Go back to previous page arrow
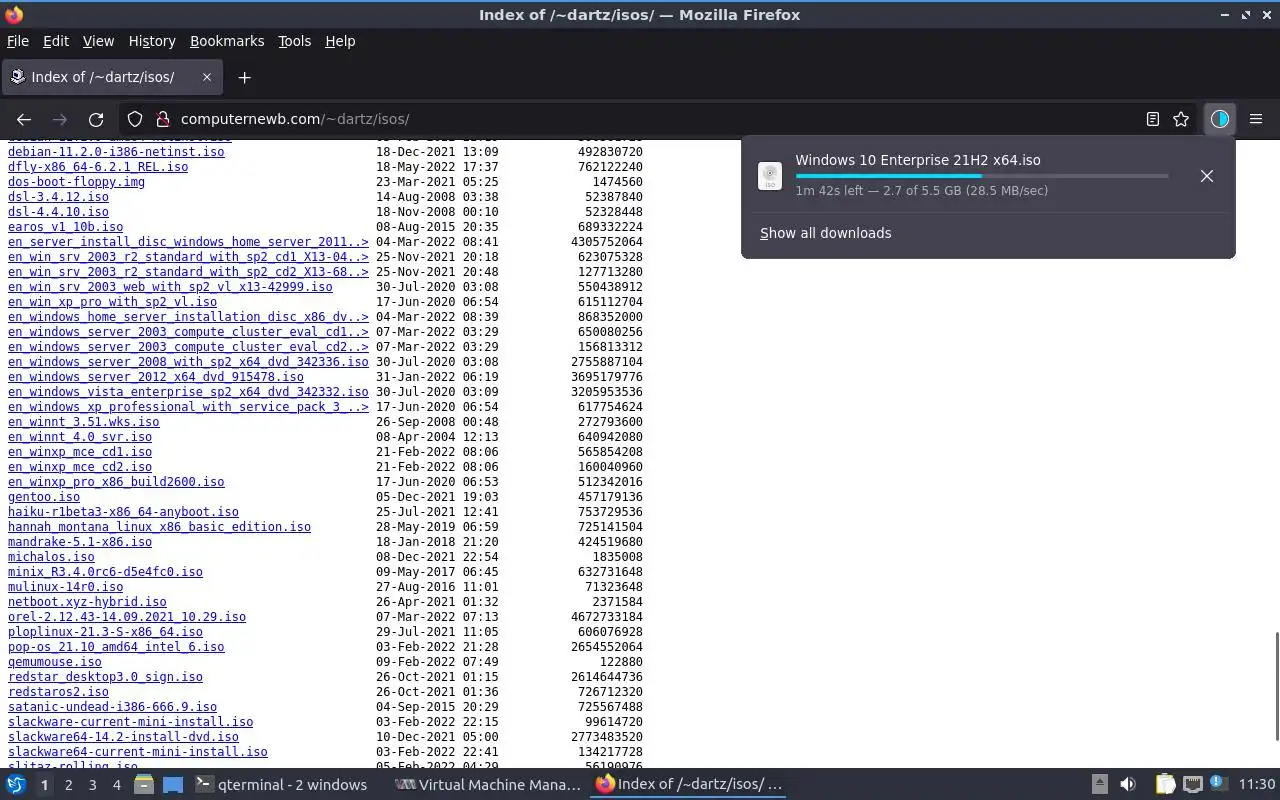The width and height of the screenshot is (1280, 800). point(24,119)
